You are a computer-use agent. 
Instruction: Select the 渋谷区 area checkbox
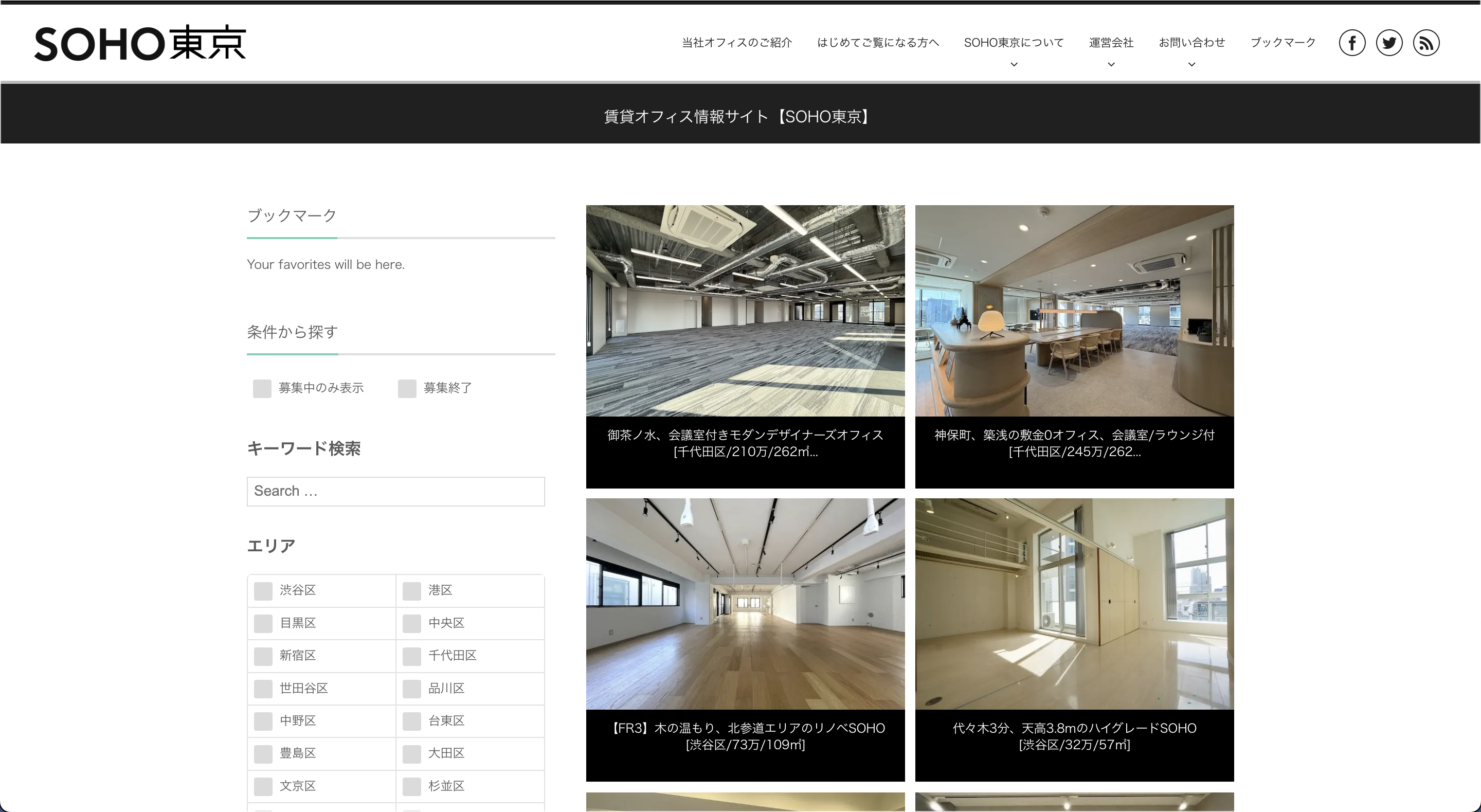tap(263, 590)
